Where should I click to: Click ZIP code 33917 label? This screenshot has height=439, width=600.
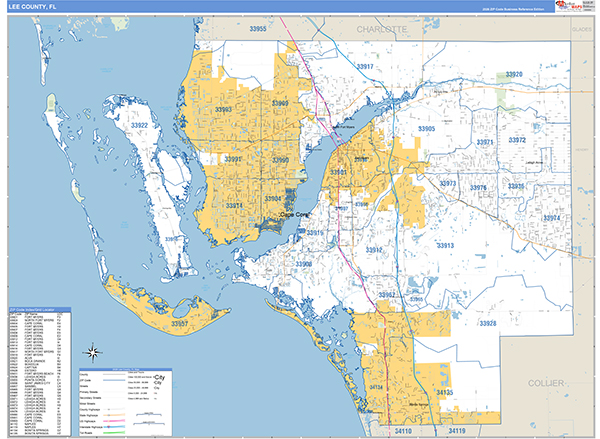[365, 66]
